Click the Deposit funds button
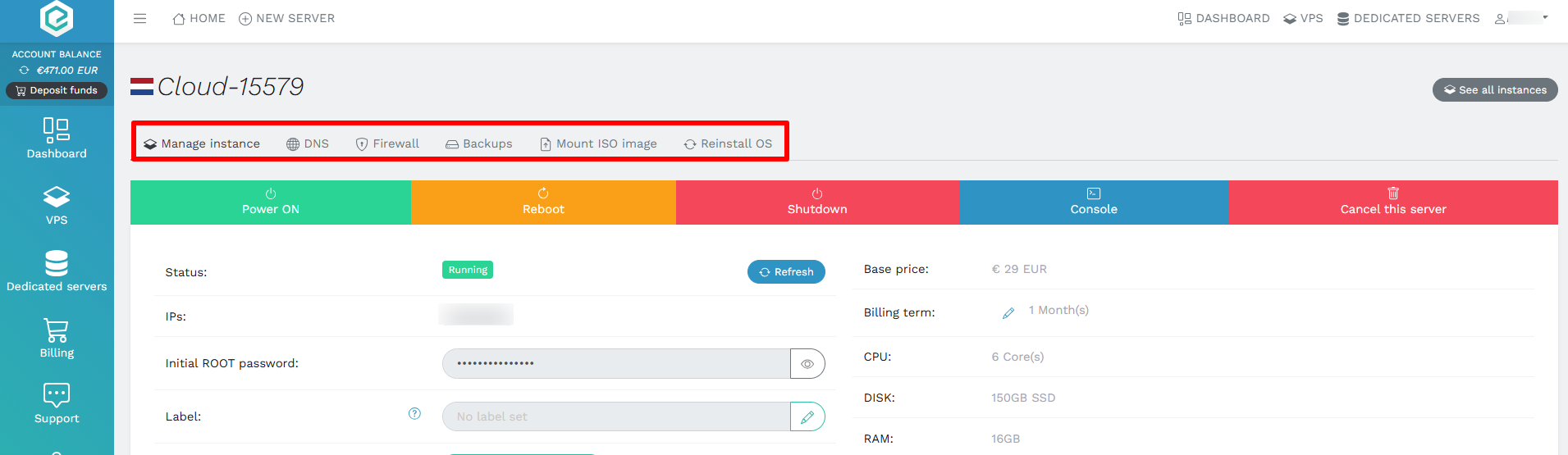1568x455 pixels. [x=57, y=90]
